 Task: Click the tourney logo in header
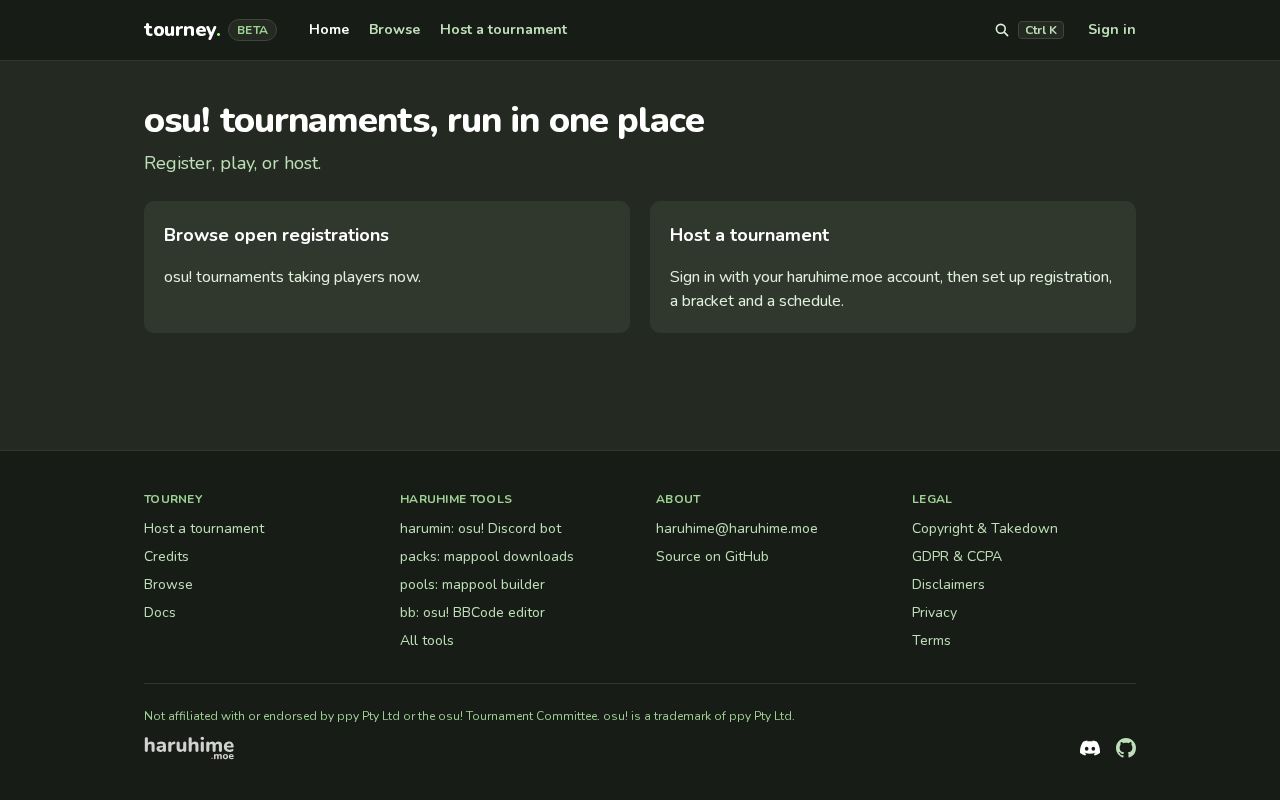182,30
